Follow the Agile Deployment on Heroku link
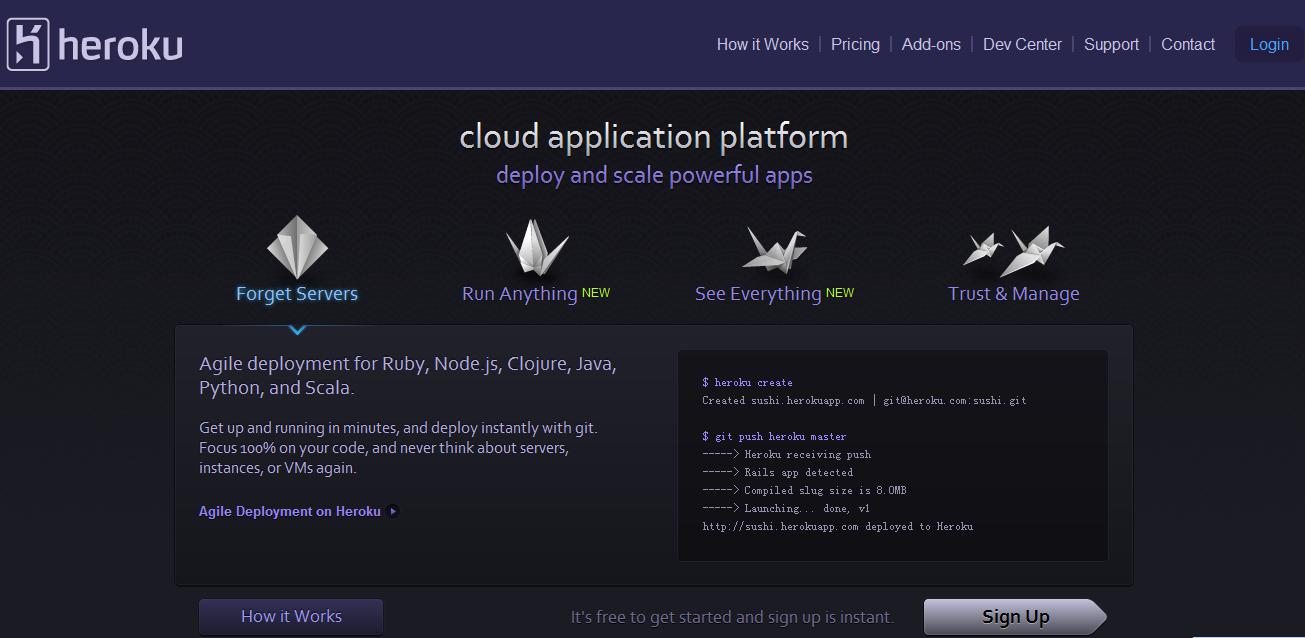Screen dimensions: 1305x638 [290, 511]
